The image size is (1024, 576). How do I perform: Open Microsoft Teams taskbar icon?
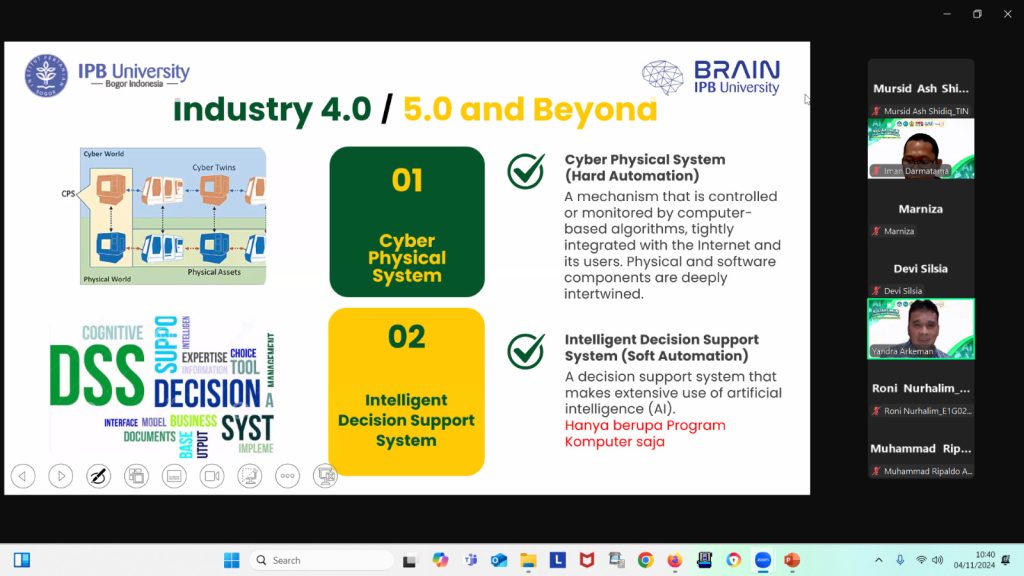tap(470, 560)
